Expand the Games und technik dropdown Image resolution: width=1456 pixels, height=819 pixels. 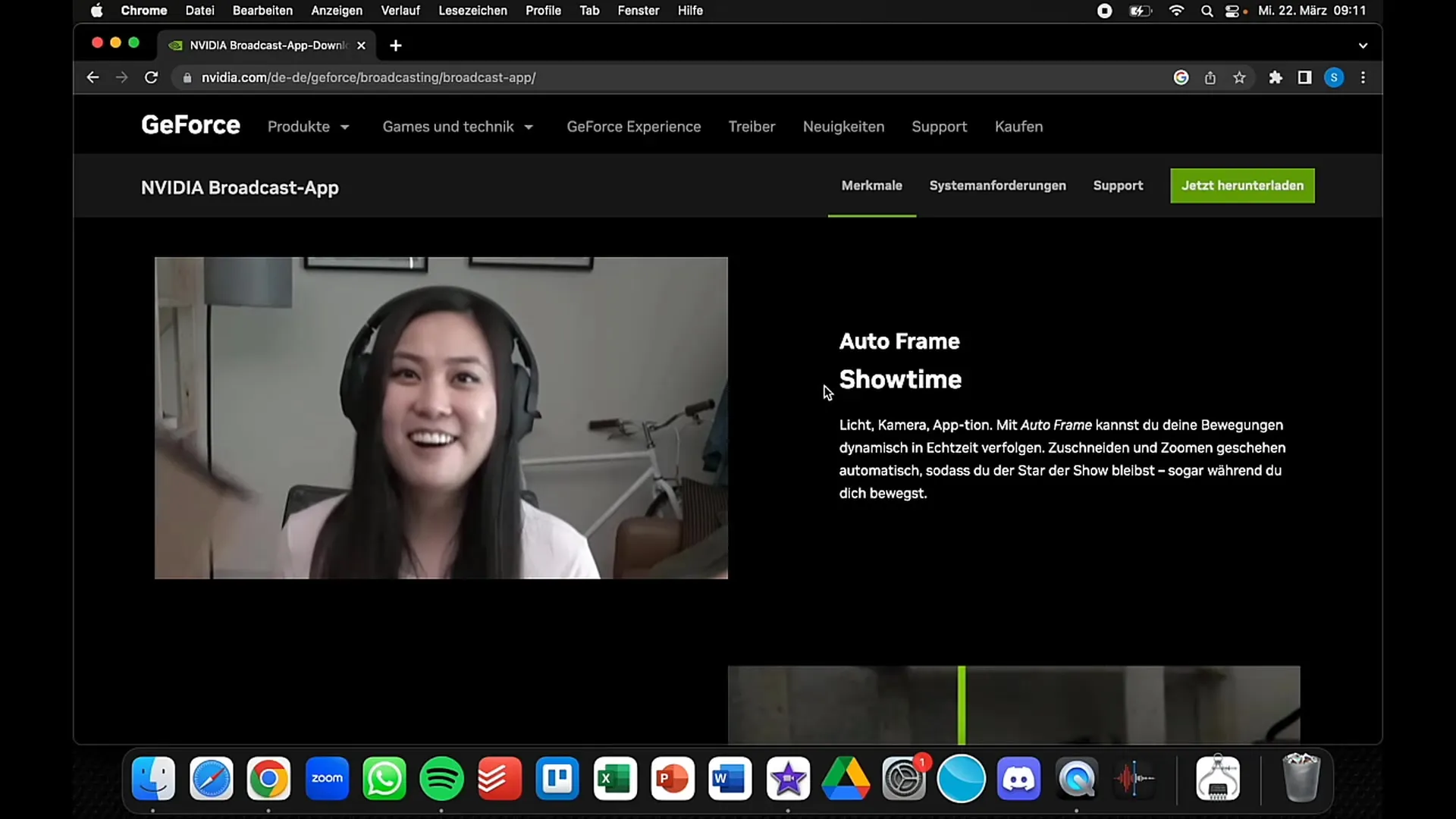coord(457,127)
